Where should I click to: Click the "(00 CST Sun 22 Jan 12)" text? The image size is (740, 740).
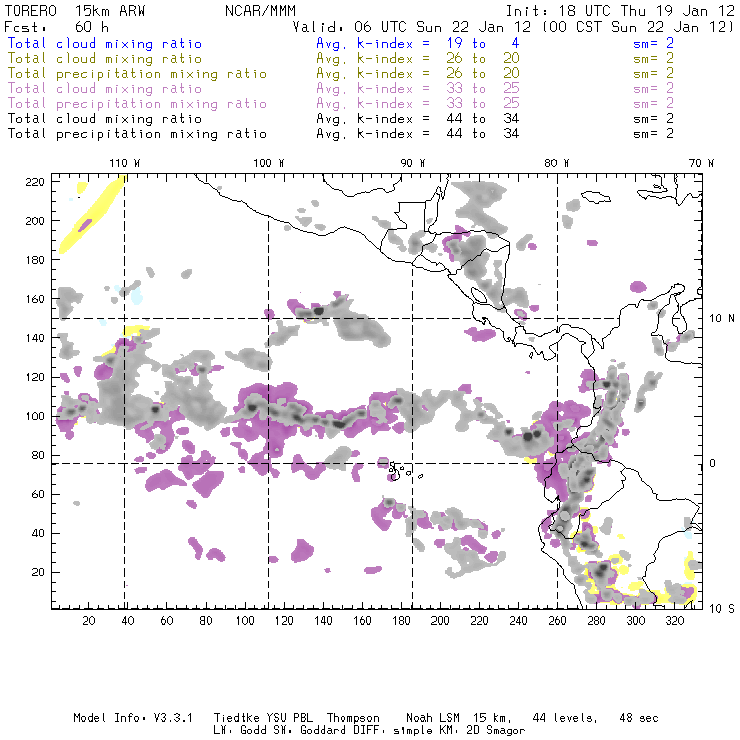coord(638,27)
